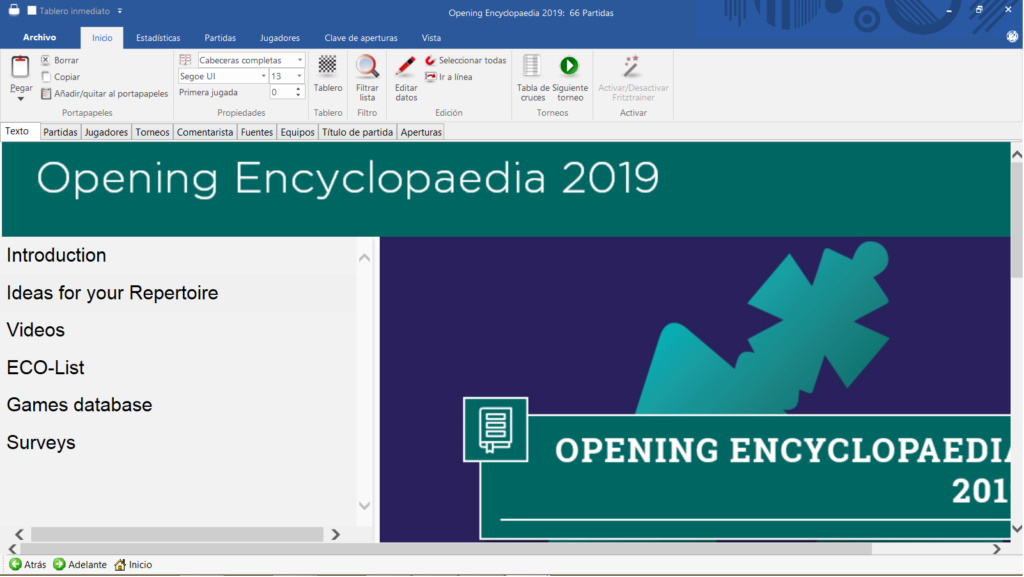Select the Equipos list tab
1024x577 pixels.
click(297, 132)
